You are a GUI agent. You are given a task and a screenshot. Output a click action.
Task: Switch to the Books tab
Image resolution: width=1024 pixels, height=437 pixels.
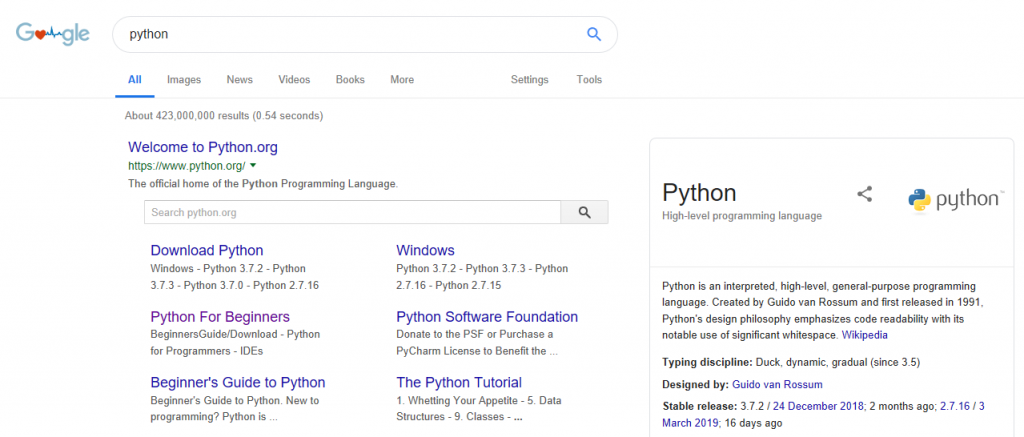[350, 80]
